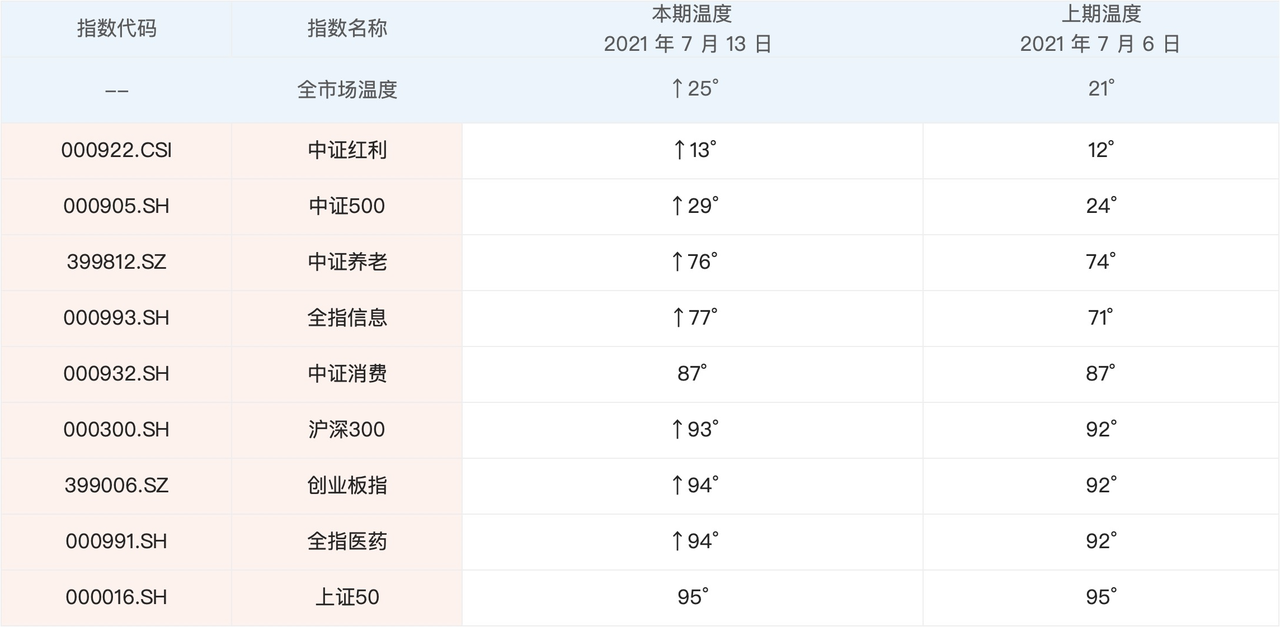
Task: Open index code 000016.SH
Action: click(x=117, y=598)
